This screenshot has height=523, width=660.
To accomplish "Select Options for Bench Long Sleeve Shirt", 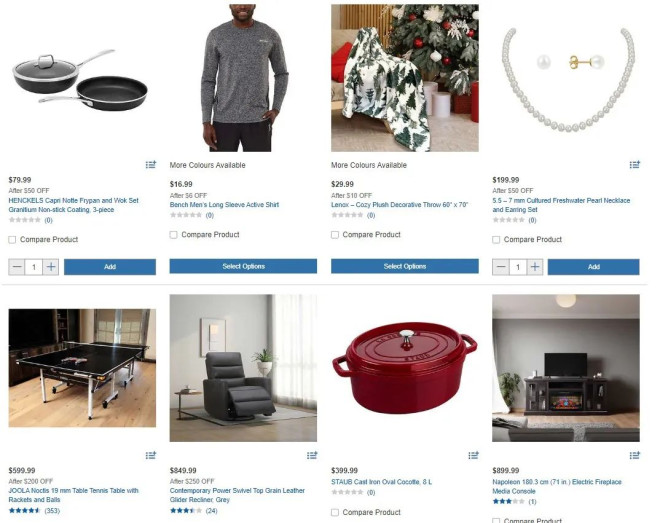I will pyautogui.click(x=243, y=266).
